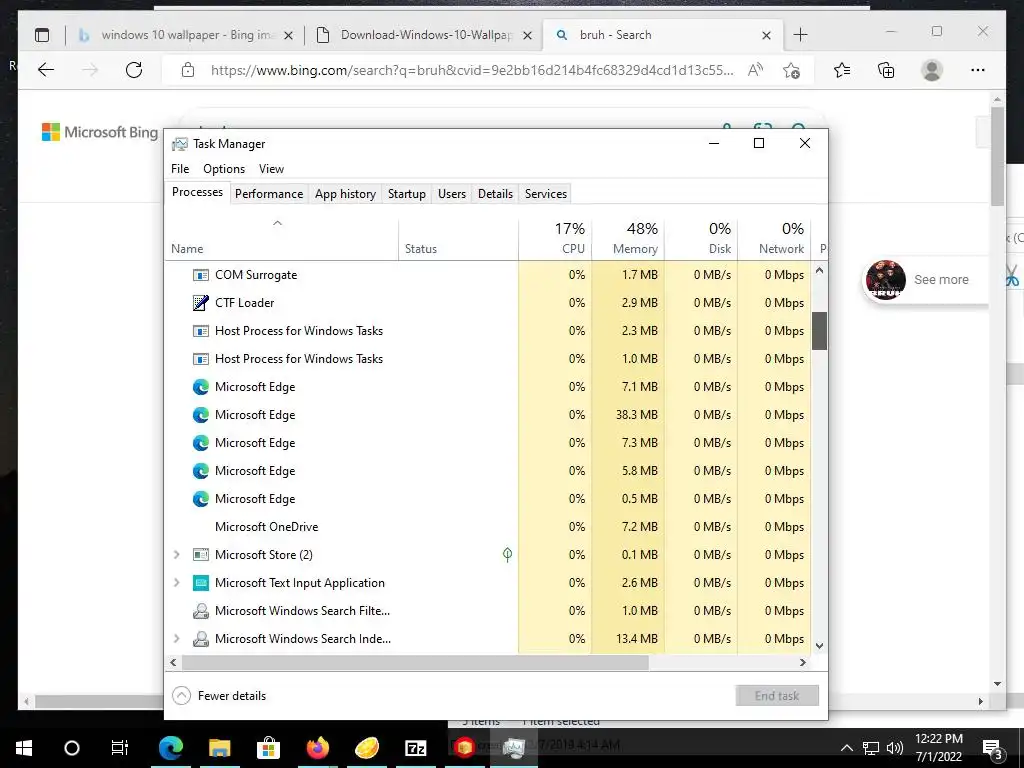
Task: Open File Explorer from taskbar
Action: pos(219,748)
